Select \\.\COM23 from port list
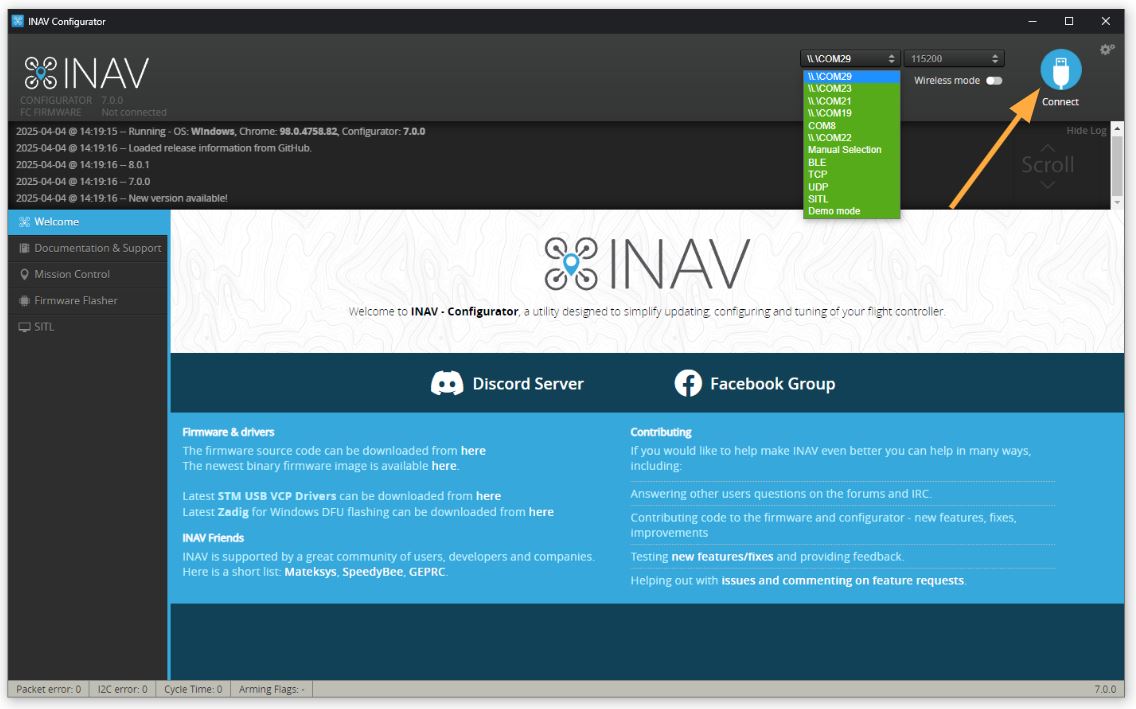Viewport: 1136px width, 709px height. point(851,88)
